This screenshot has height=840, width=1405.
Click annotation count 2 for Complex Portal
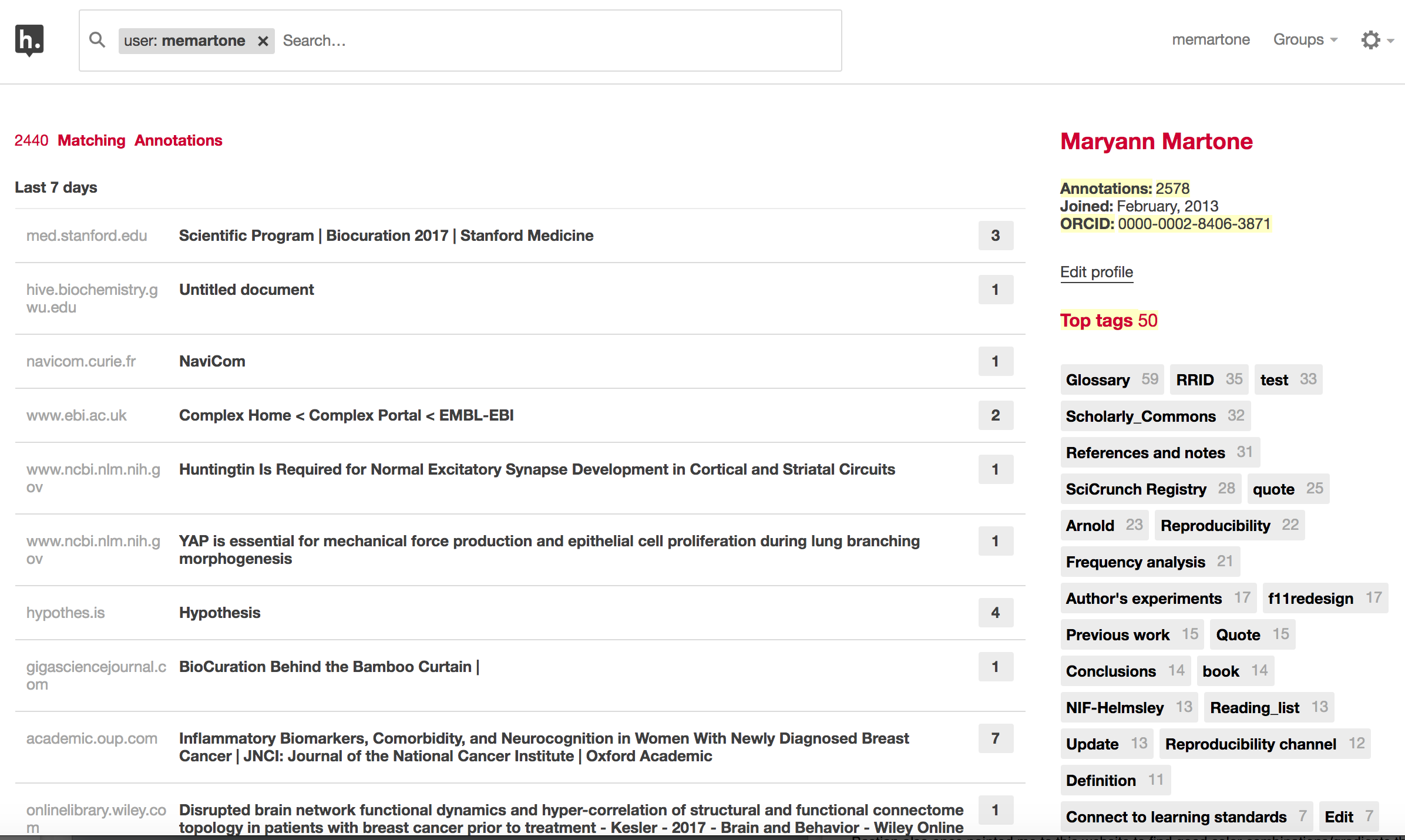[x=996, y=415]
